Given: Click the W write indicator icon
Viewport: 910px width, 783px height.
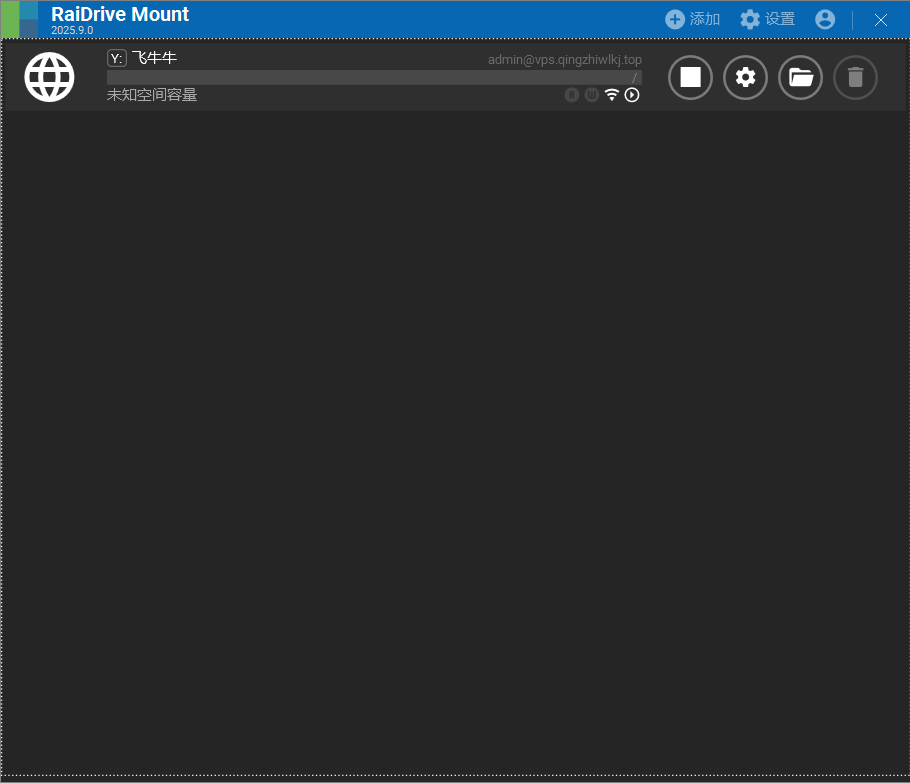Looking at the screenshot, I should pyautogui.click(x=591, y=95).
